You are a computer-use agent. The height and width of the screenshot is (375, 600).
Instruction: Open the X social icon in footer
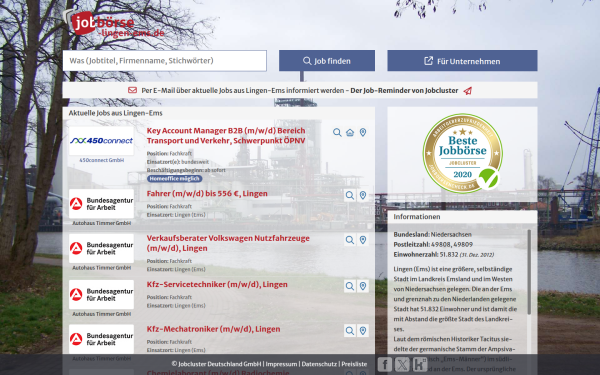coord(402,364)
